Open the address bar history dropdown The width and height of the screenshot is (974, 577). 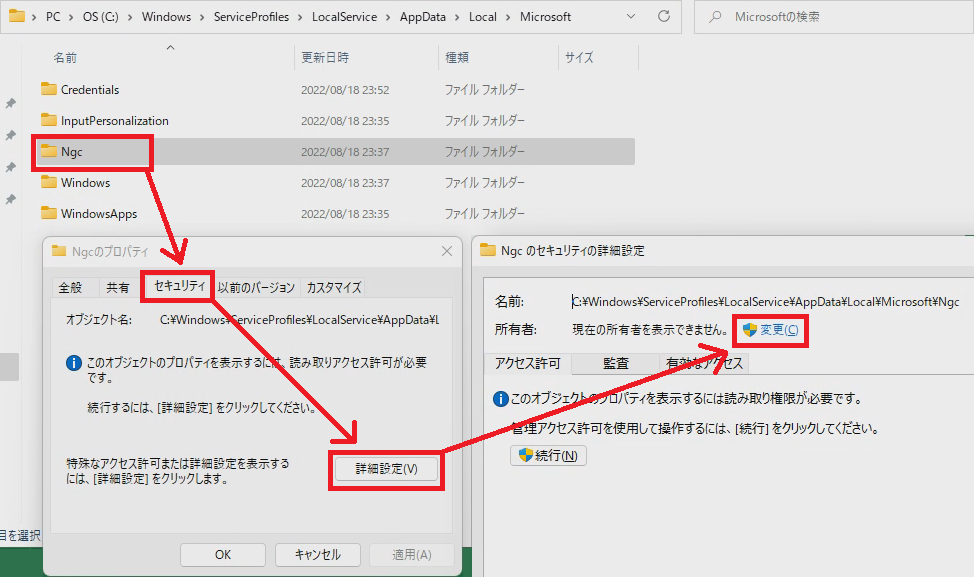631,16
